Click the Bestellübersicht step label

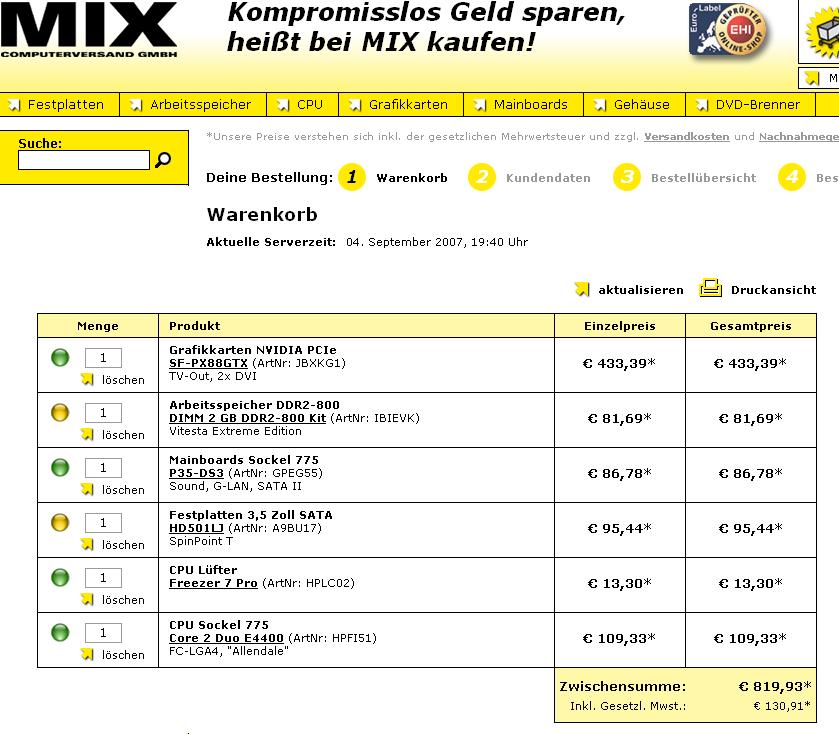[x=704, y=178]
